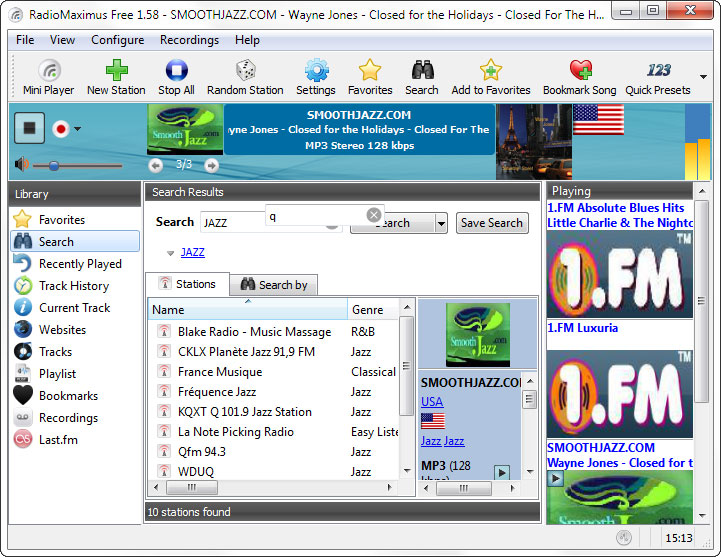Click 1.FM Absolute Blues Hits link

[x=616, y=208]
